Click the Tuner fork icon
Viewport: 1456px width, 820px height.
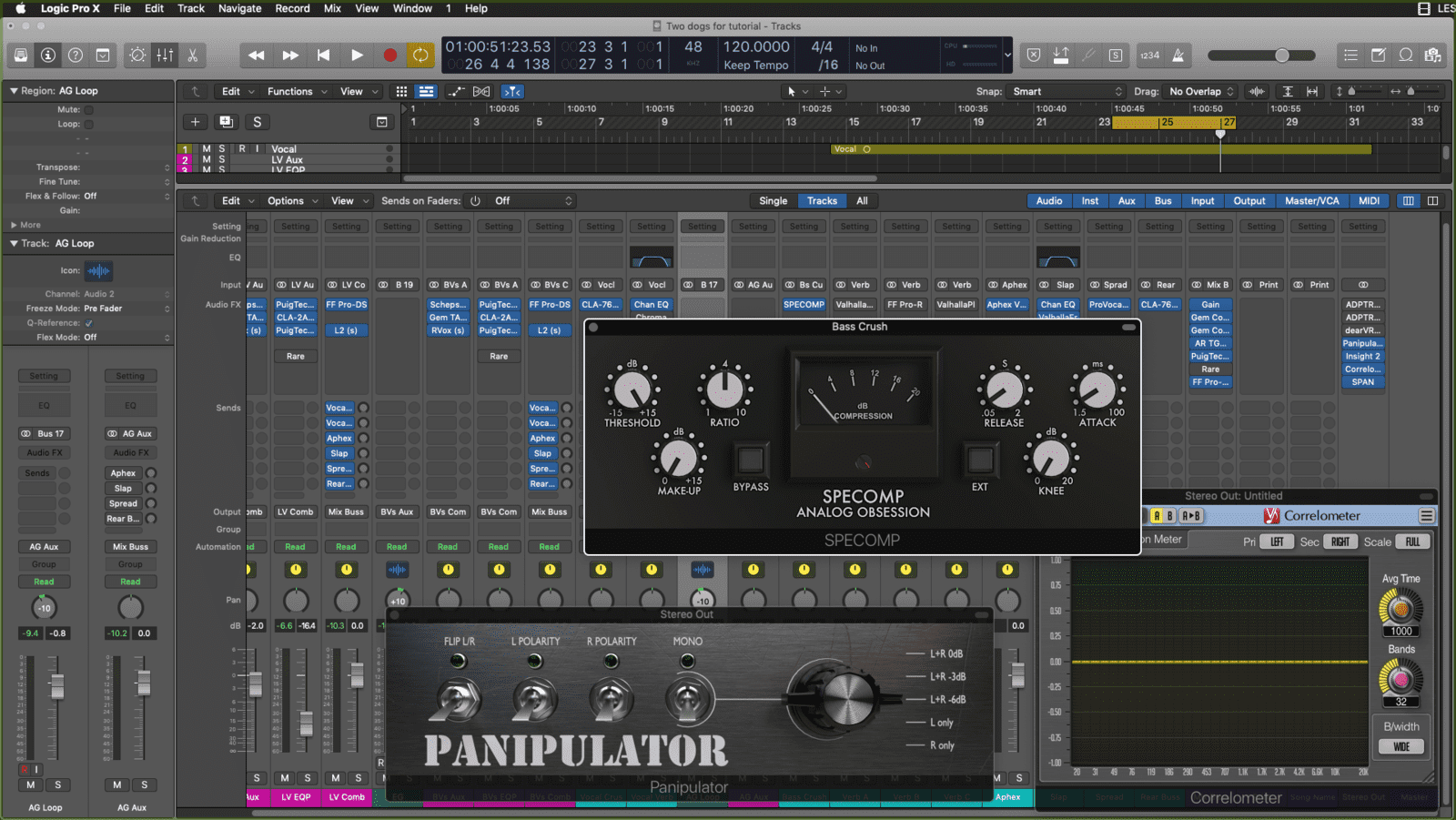coord(1088,56)
